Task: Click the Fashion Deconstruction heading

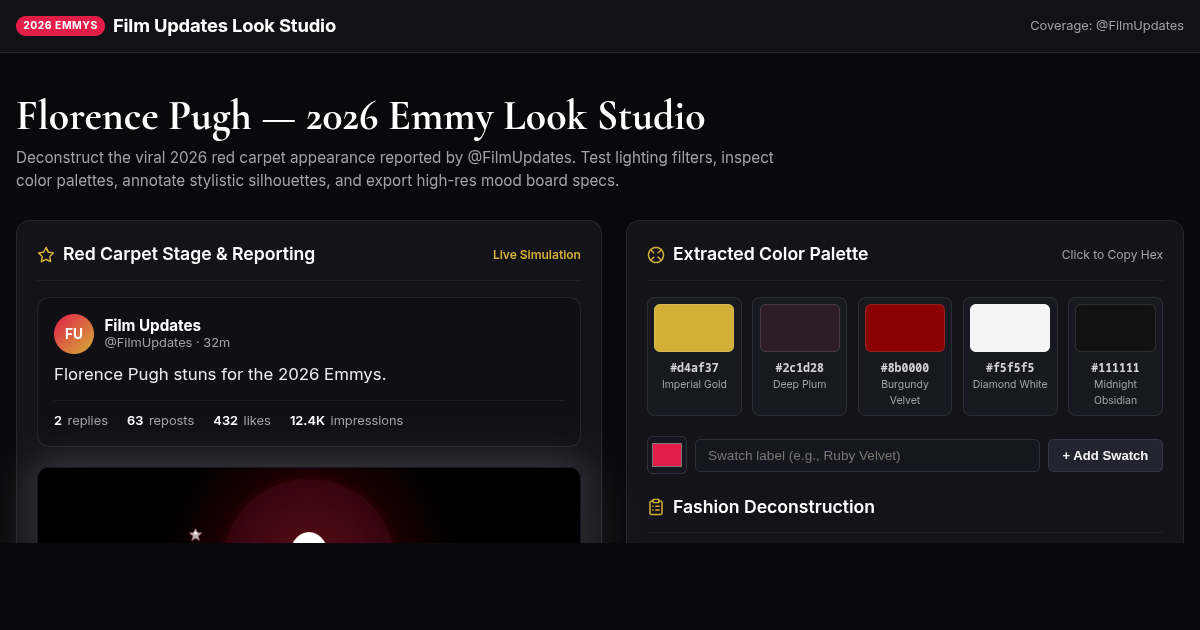Action: click(x=774, y=507)
